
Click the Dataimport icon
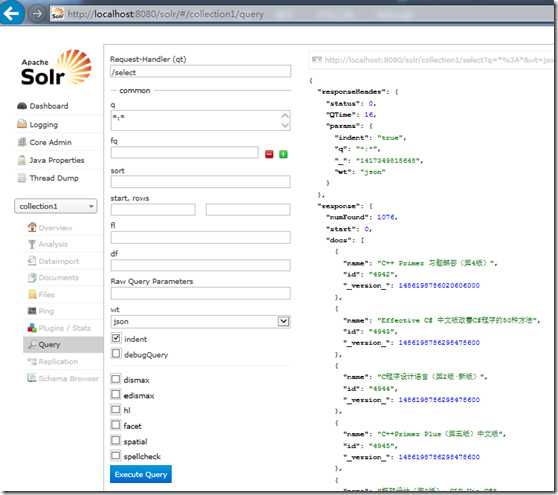point(32,261)
